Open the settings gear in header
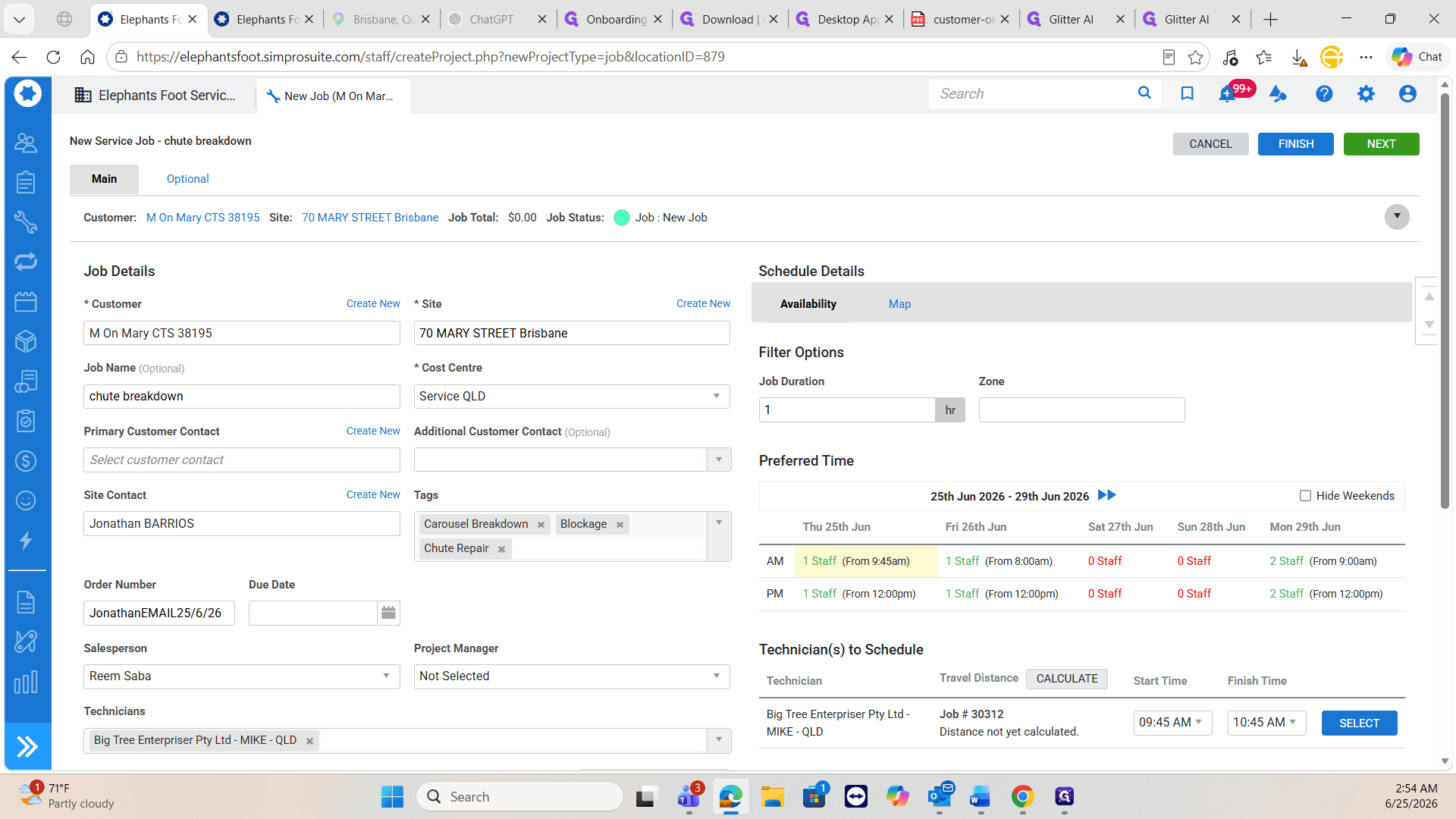The width and height of the screenshot is (1456, 819). [1366, 93]
